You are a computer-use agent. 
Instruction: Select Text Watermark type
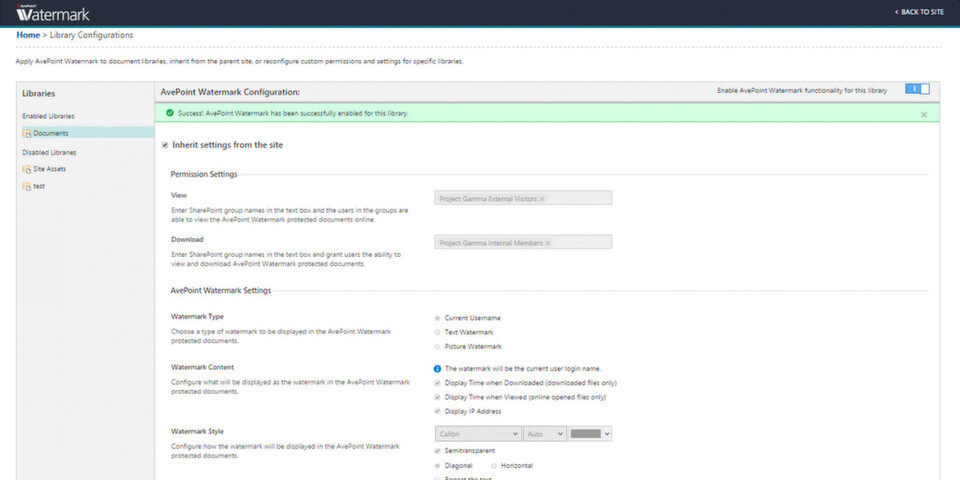tap(437, 332)
